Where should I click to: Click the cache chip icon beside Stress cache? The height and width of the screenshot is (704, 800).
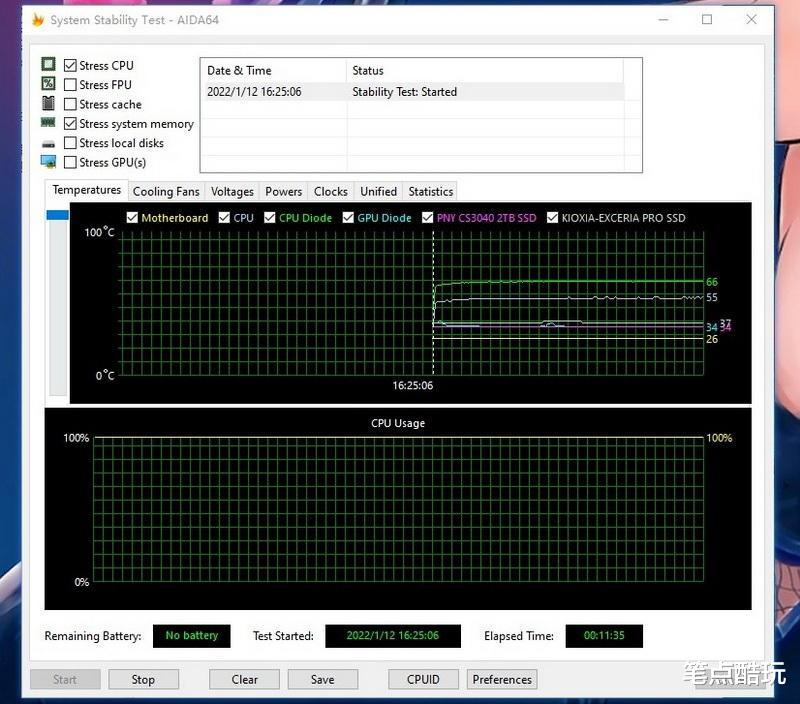[48, 104]
